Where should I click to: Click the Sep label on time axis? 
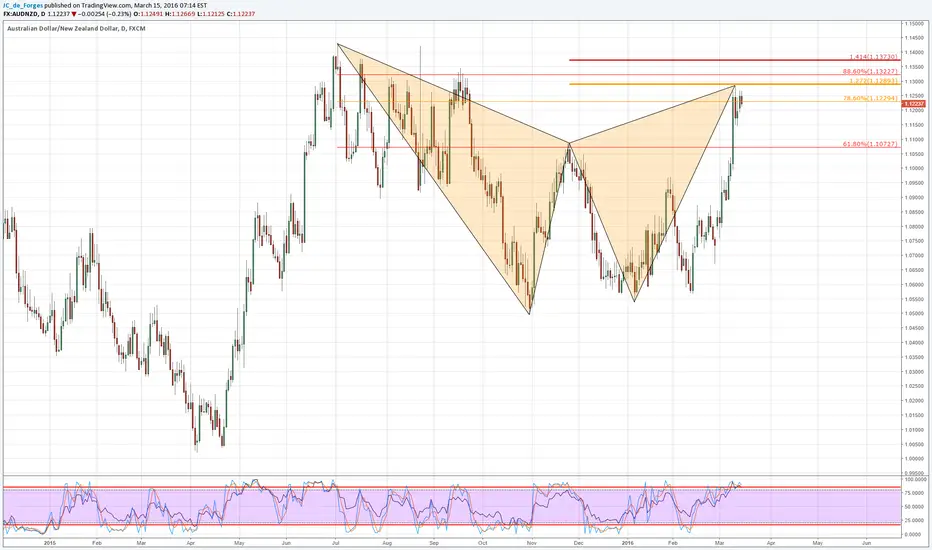click(x=434, y=543)
